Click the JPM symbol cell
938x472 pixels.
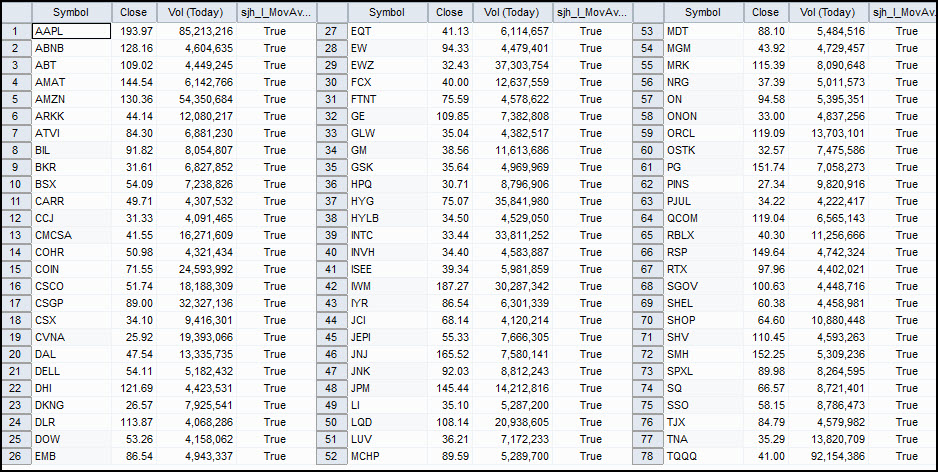(387, 388)
